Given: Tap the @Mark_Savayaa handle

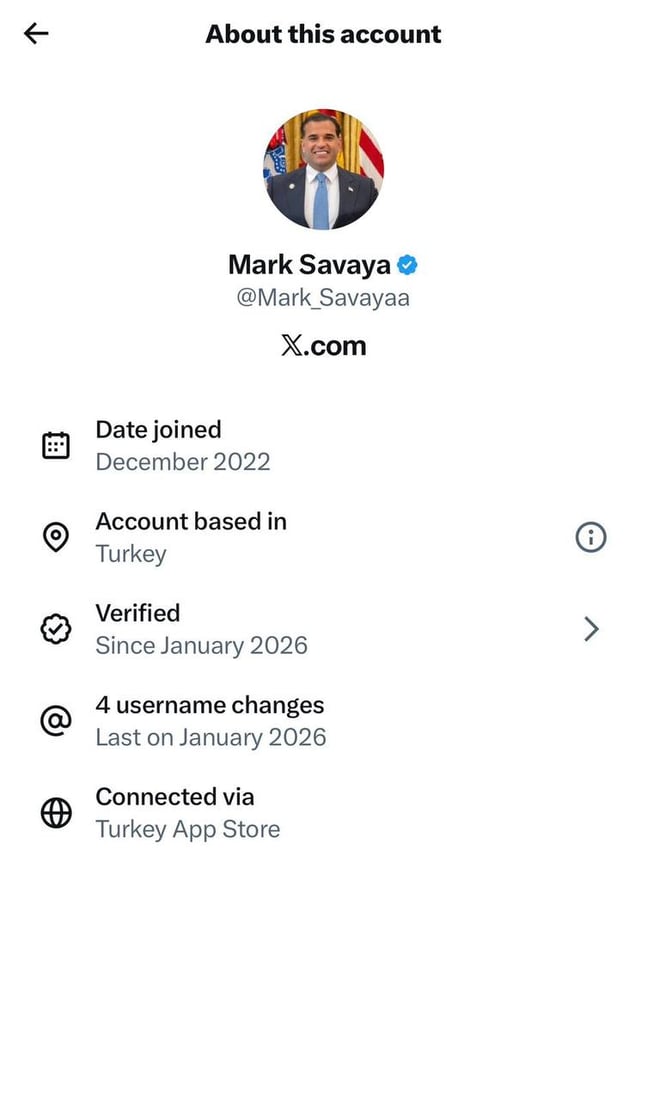Looking at the screenshot, I should point(323,298).
